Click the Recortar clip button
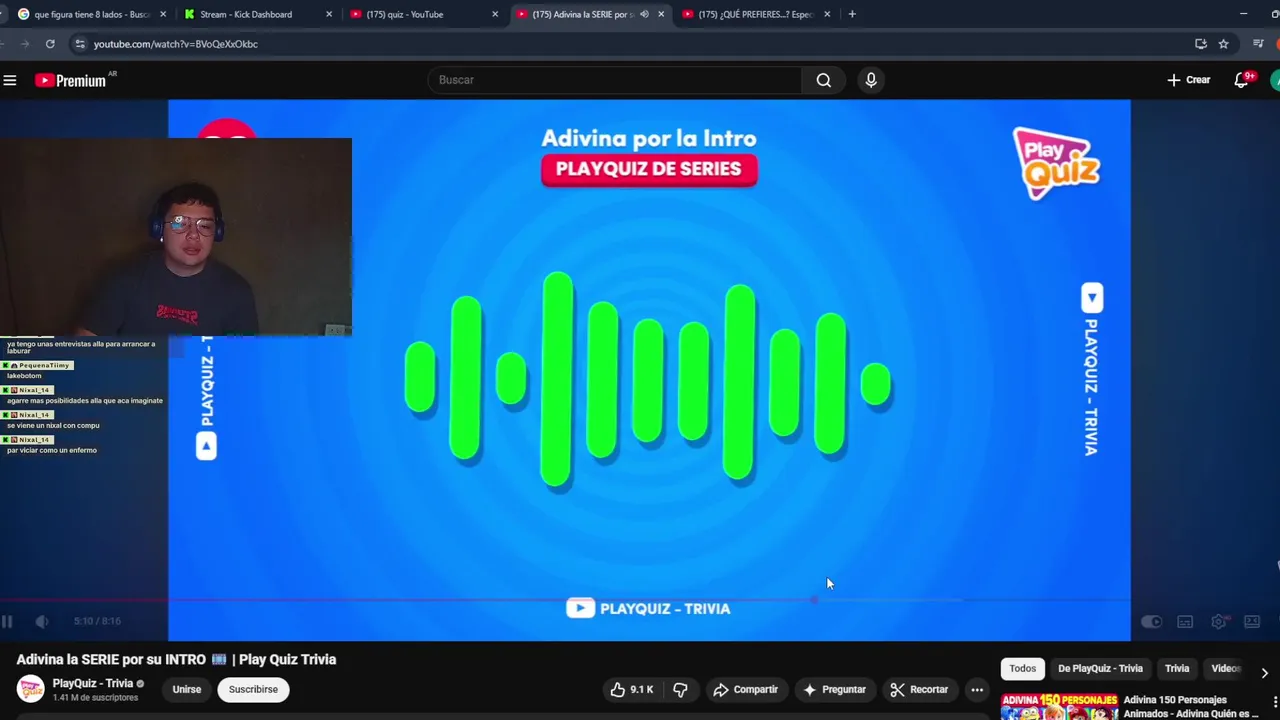This screenshot has width=1280, height=720. point(918,689)
